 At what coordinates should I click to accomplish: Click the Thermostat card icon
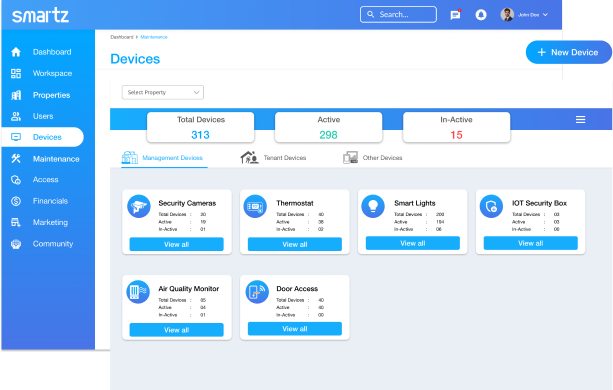255,206
